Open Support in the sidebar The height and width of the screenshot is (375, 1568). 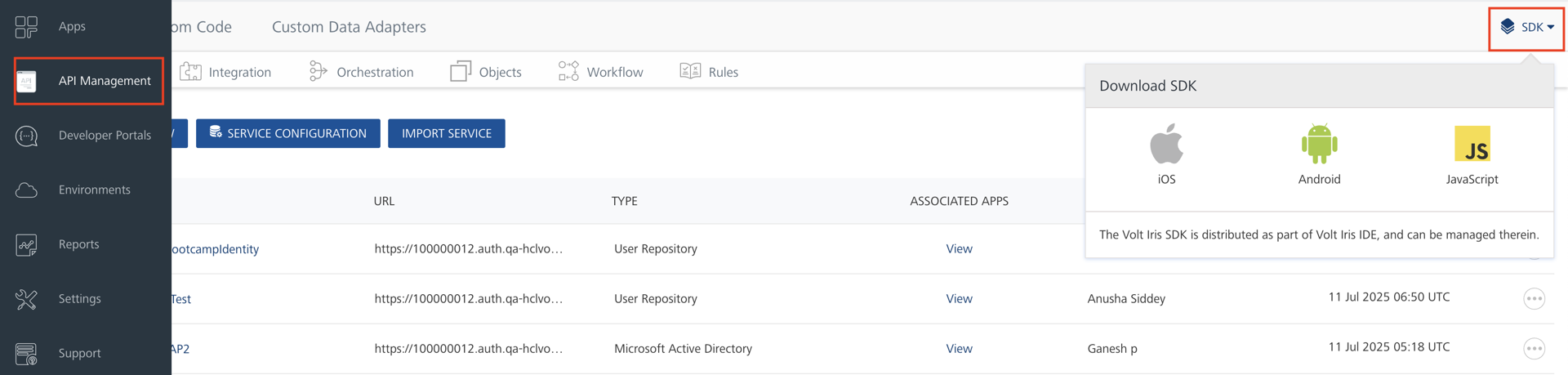point(79,354)
